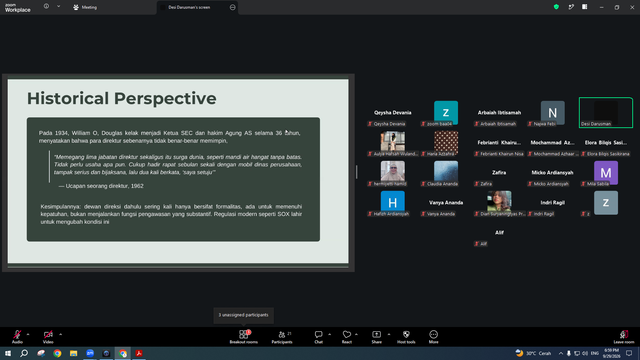Open the Participants list

click(282, 337)
